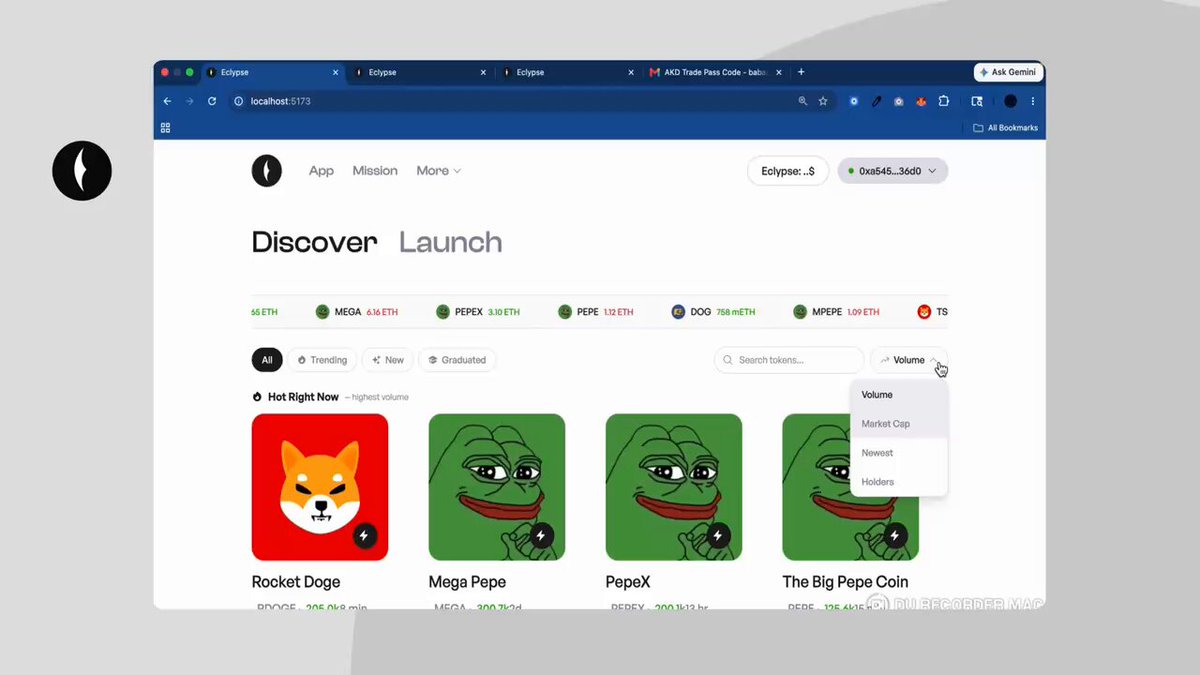This screenshot has height=675, width=1200.
Task: Click MEGA 6.16 ETH ticker entry
Action: click(x=356, y=312)
